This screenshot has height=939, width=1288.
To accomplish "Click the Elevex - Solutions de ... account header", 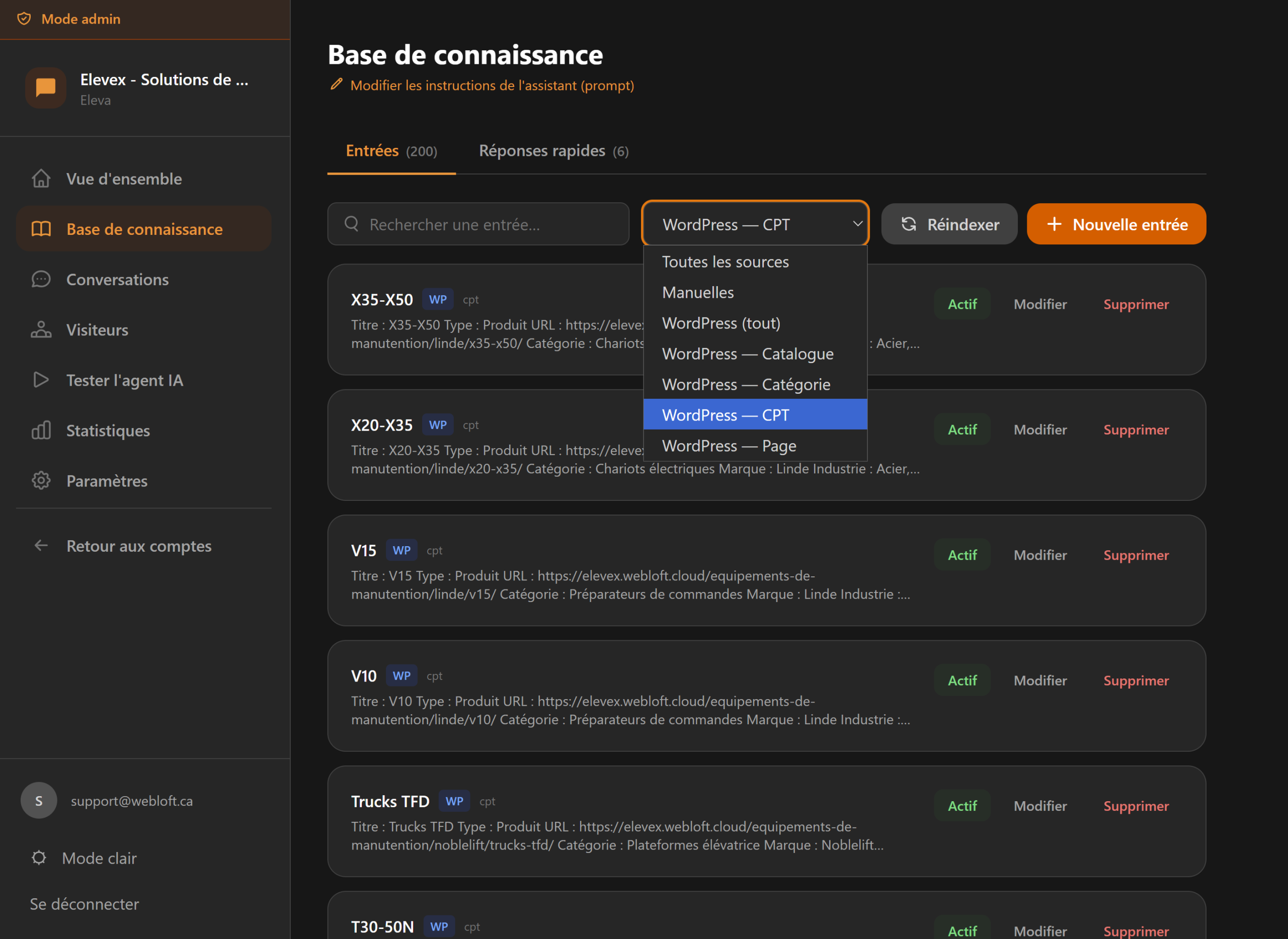I will (145, 88).
